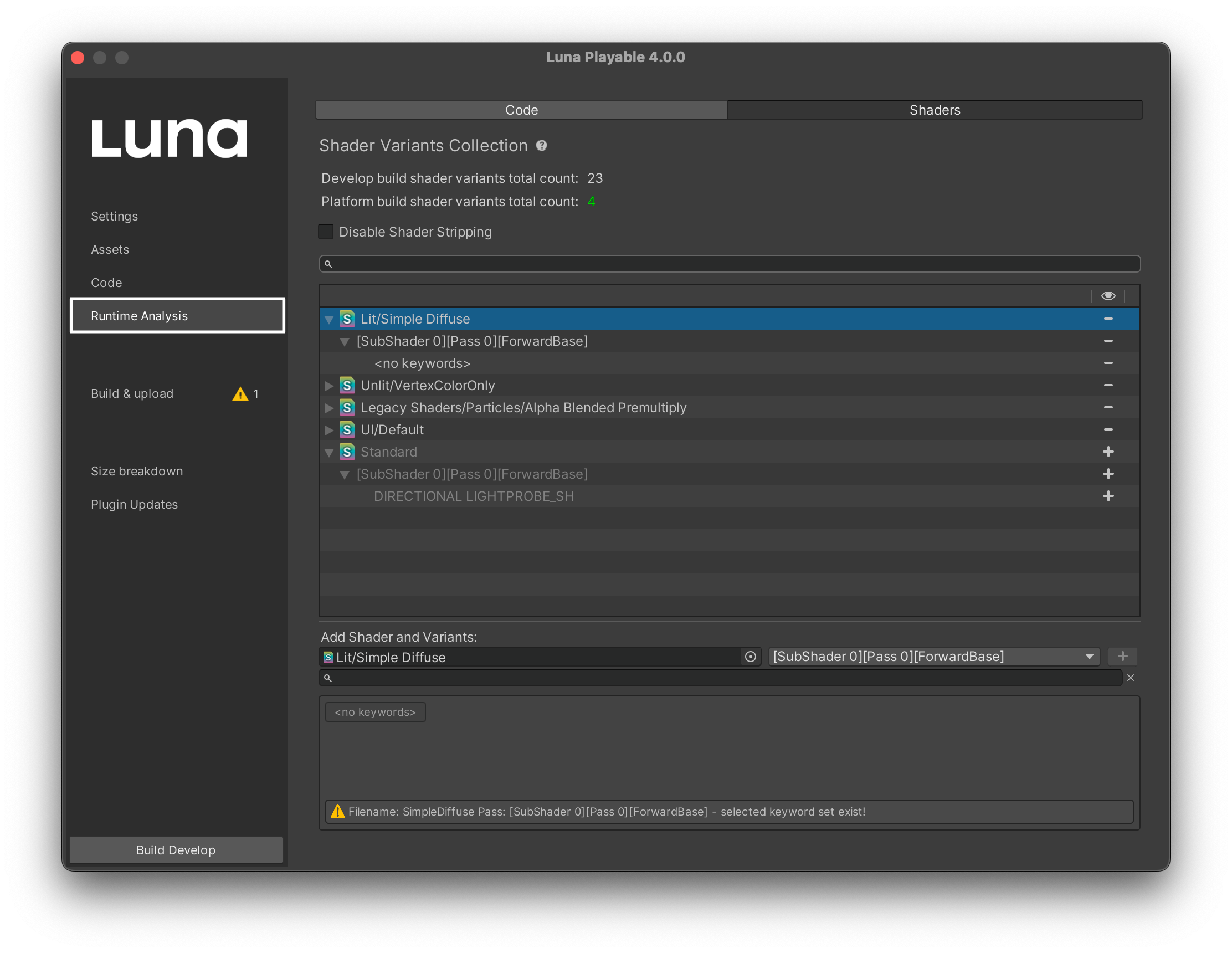Select the Standard row text
The width and height of the screenshot is (1232, 953).
389,452
